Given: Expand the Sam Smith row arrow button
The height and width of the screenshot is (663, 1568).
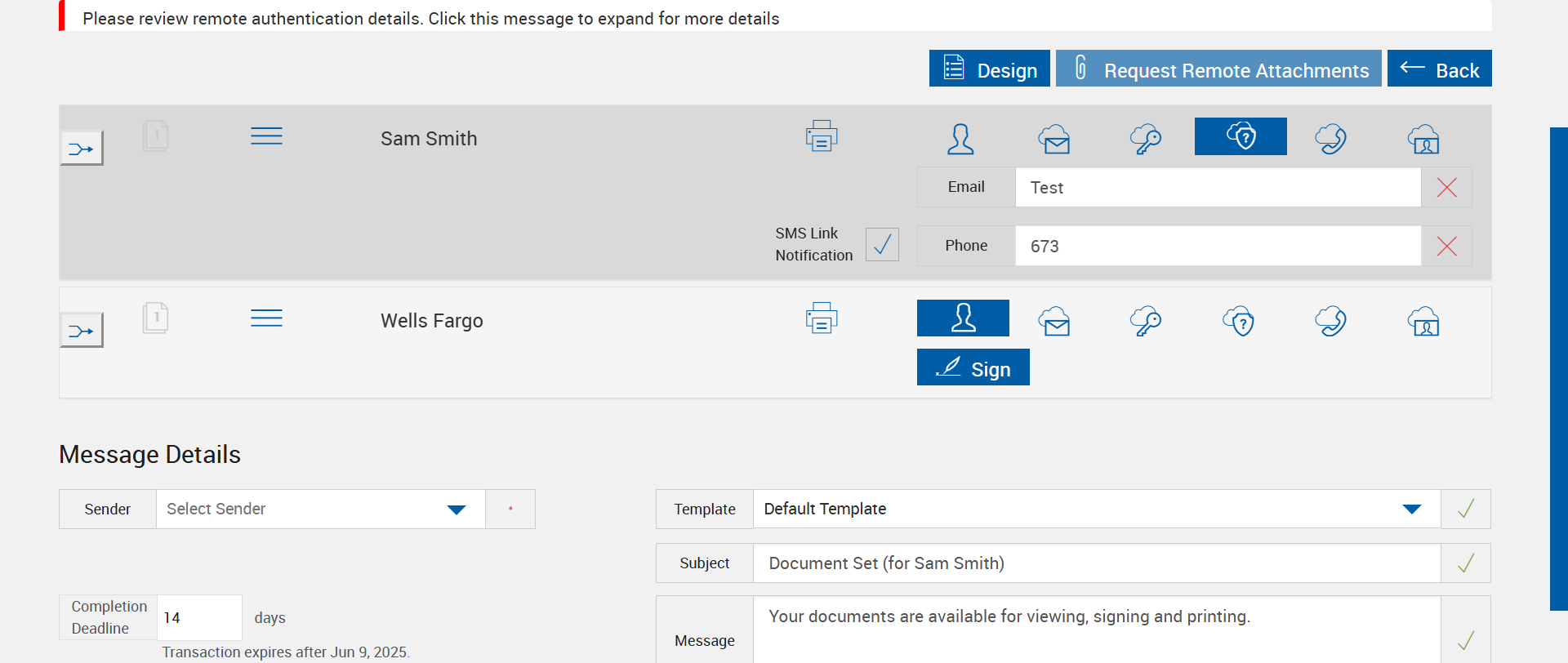Looking at the screenshot, I should click(x=82, y=149).
